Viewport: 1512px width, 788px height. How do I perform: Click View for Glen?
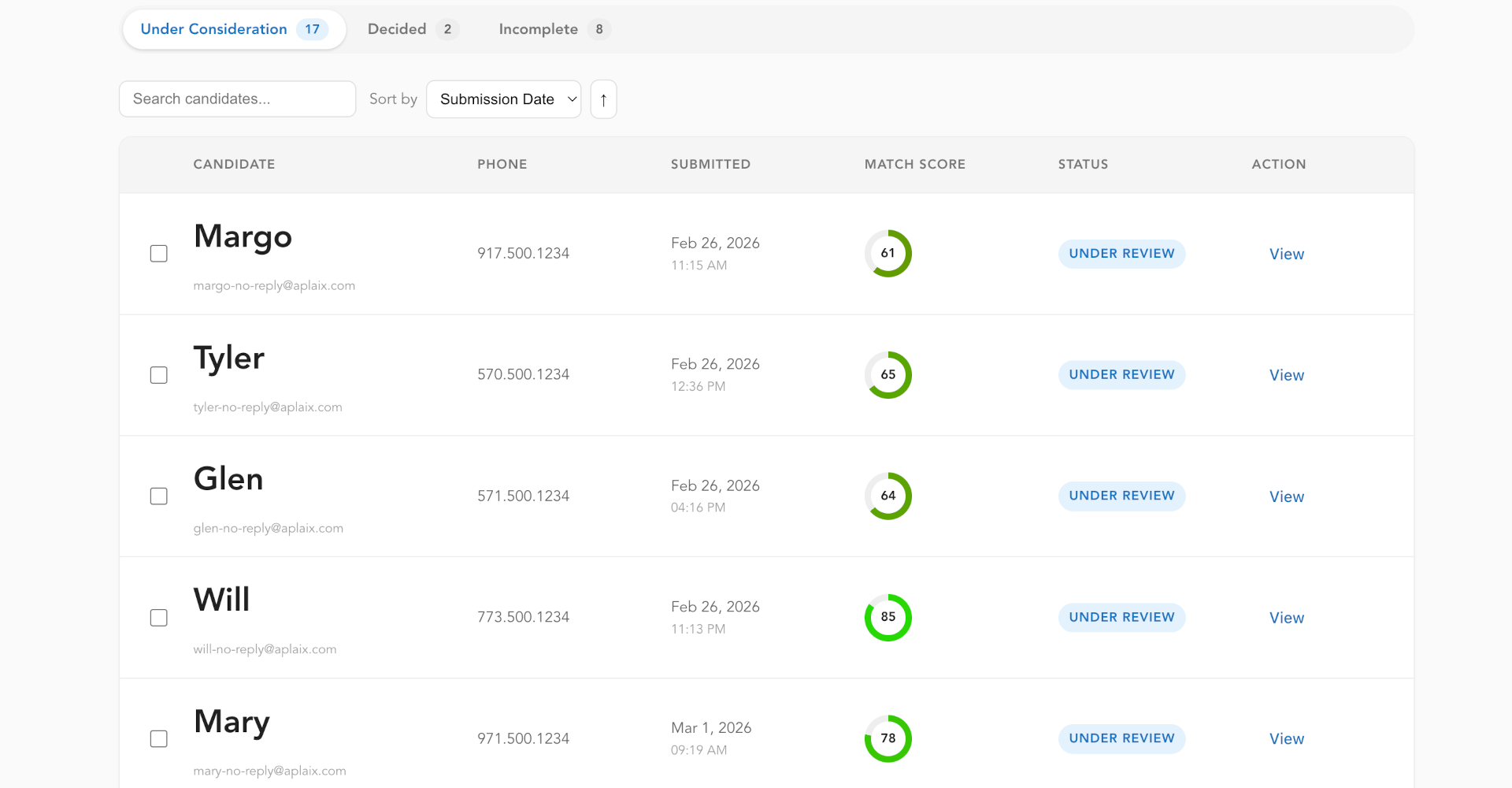[1287, 496]
